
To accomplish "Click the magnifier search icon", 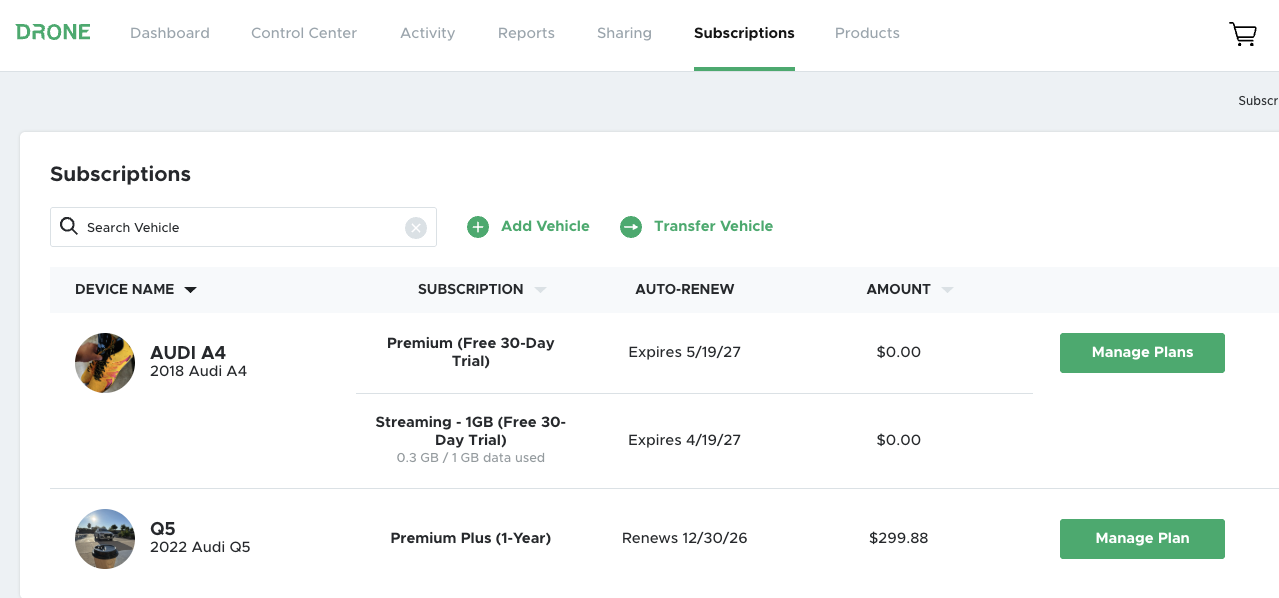I will [x=69, y=226].
